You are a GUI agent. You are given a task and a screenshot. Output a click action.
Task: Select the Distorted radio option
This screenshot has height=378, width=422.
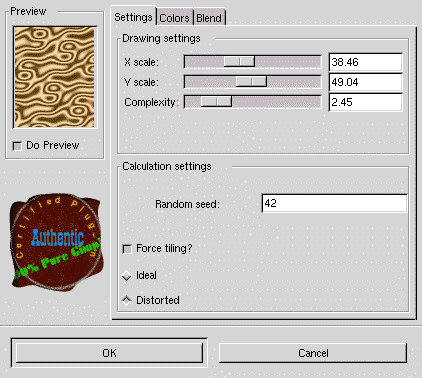point(127,301)
